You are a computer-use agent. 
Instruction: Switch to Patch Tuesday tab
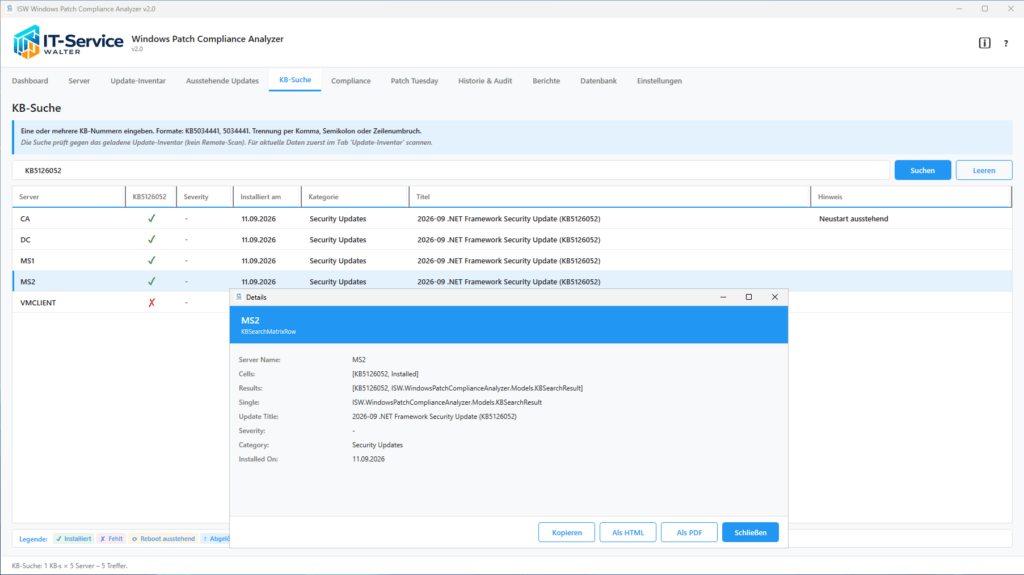[414, 80]
